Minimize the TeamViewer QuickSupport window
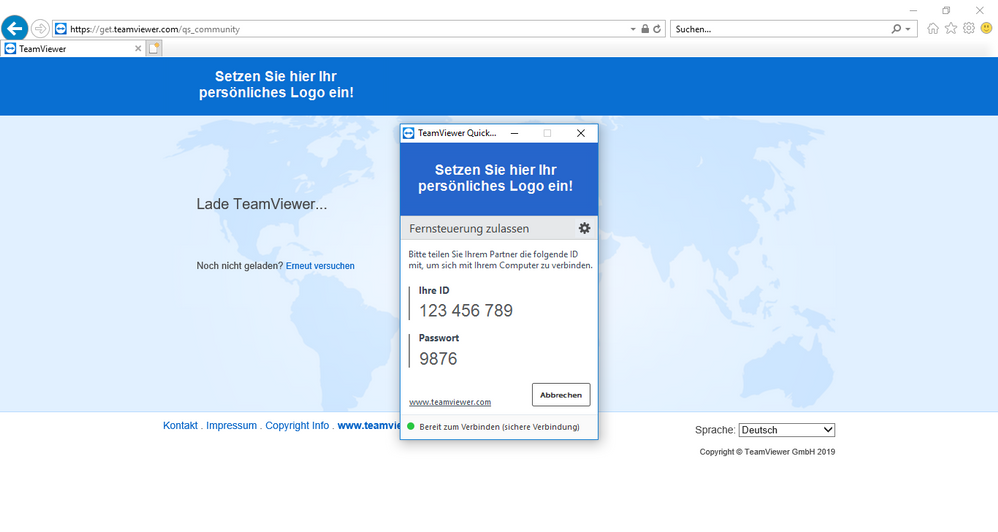 (x=514, y=133)
